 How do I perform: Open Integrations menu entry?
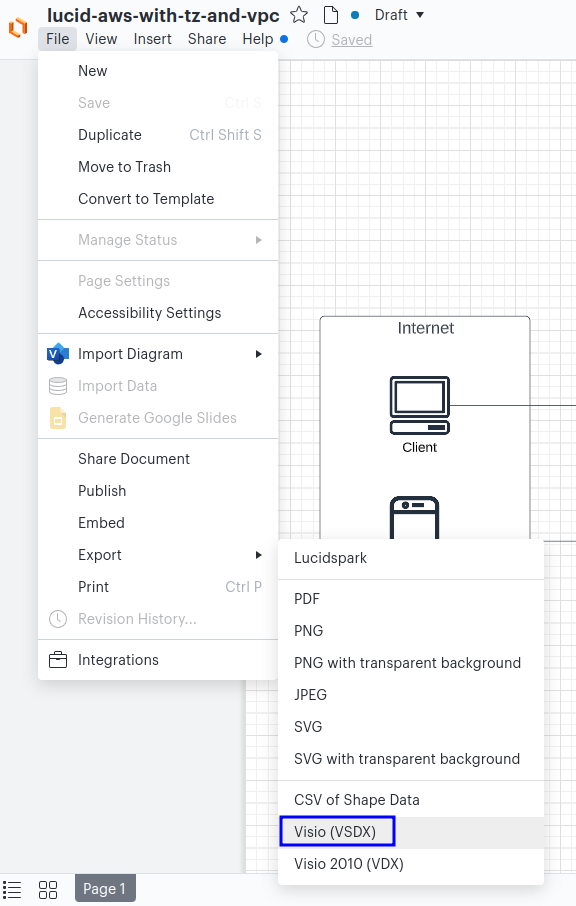click(158, 660)
